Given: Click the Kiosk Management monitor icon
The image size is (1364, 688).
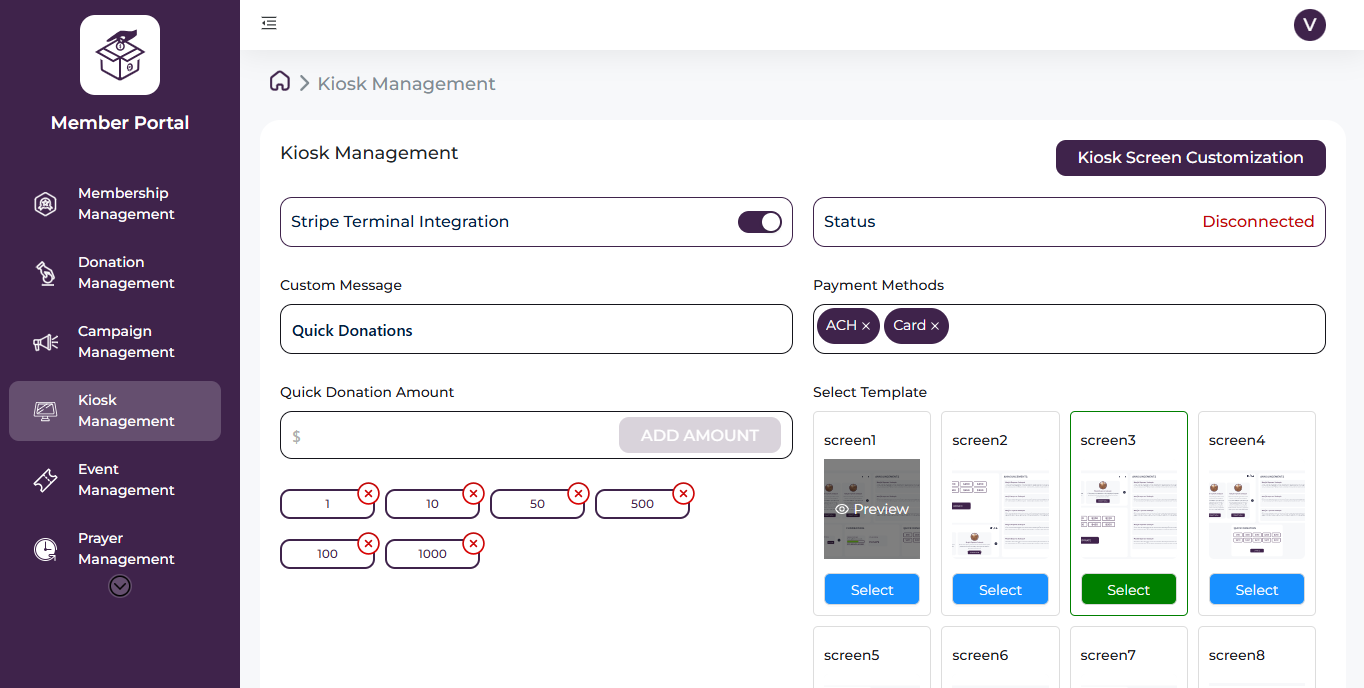Looking at the screenshot, I should pyautogui.click(x=45, y=410).
